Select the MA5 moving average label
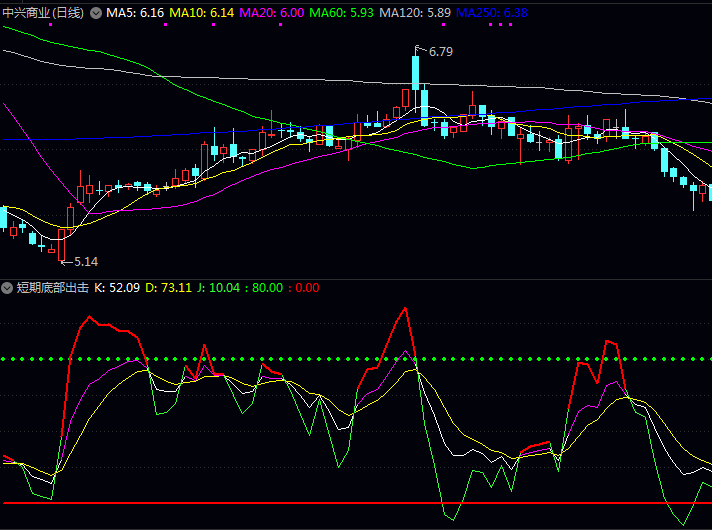Image resolution: width=712 pixels, height=530 pixels. [135, 13]
